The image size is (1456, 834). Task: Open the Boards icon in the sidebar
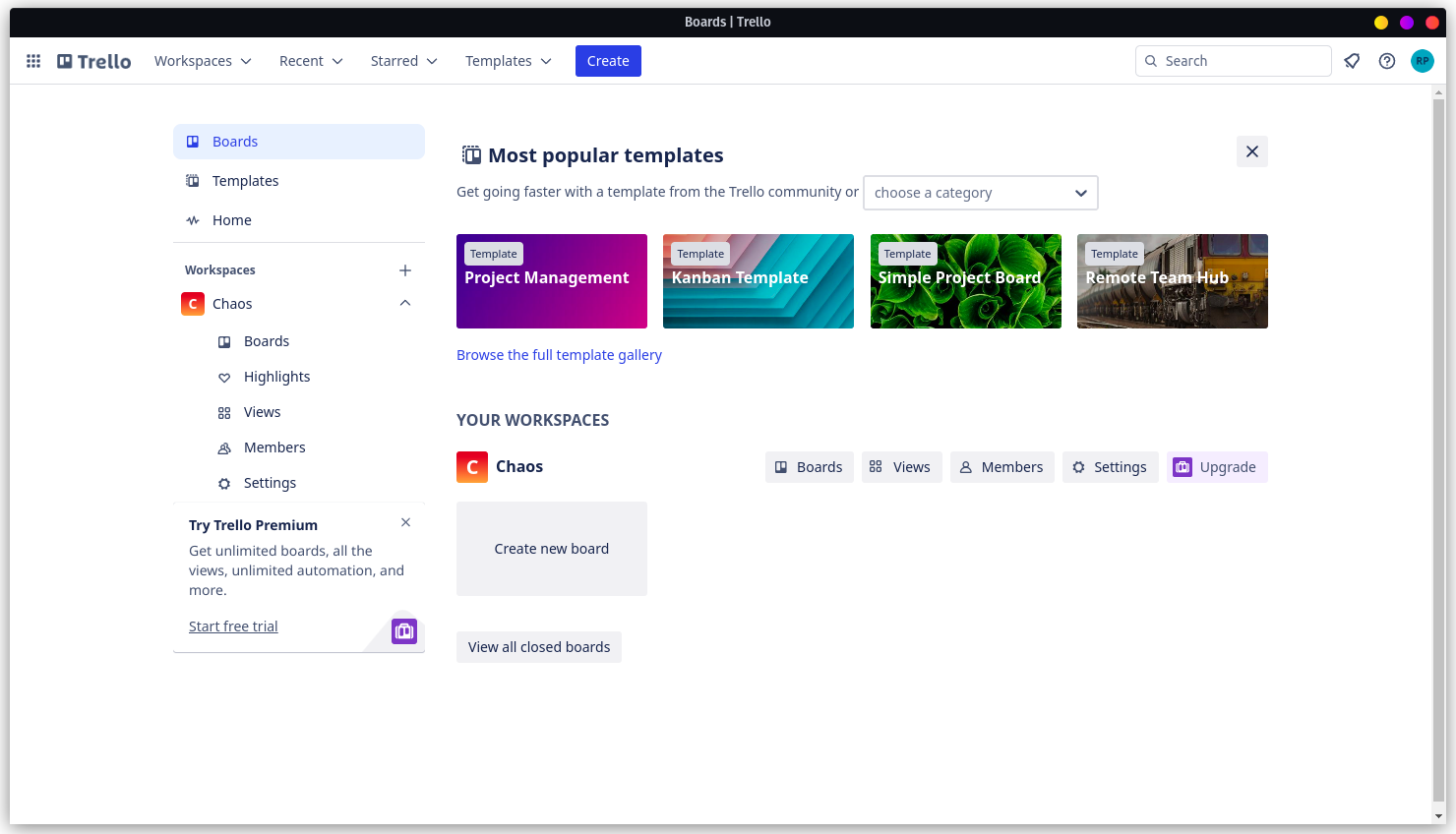click(193, 141)
